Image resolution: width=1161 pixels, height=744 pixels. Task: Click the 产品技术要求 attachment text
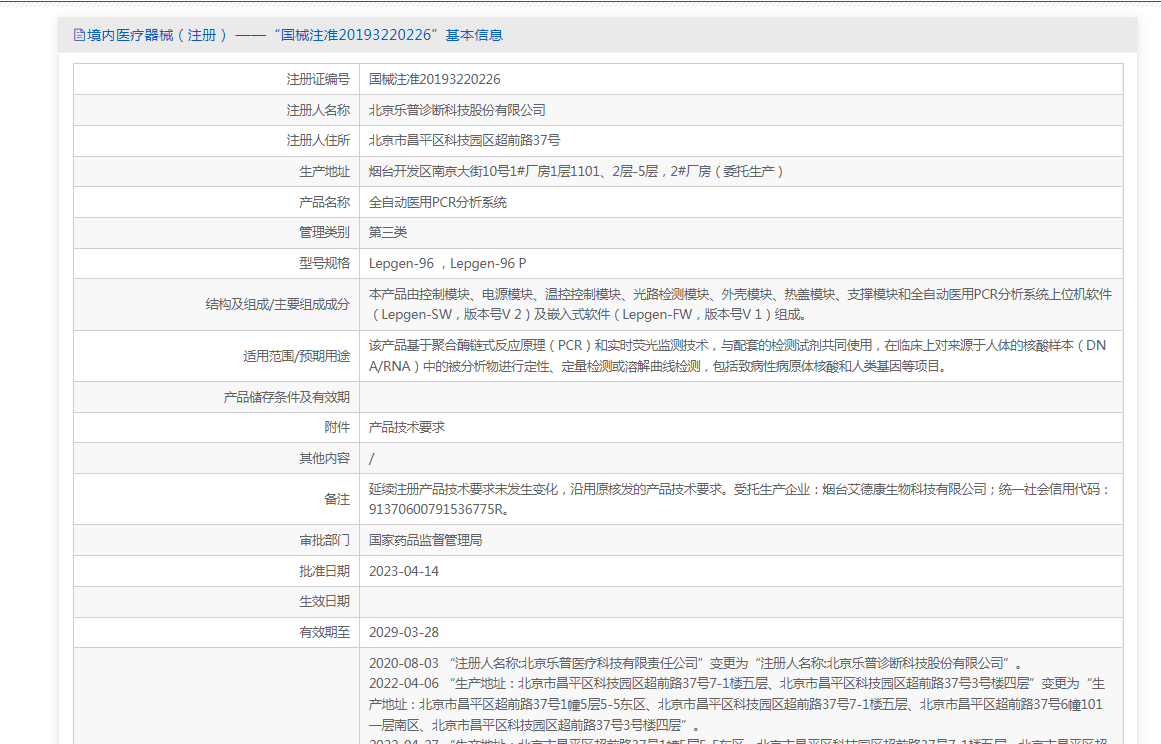[x=406, y=427]
